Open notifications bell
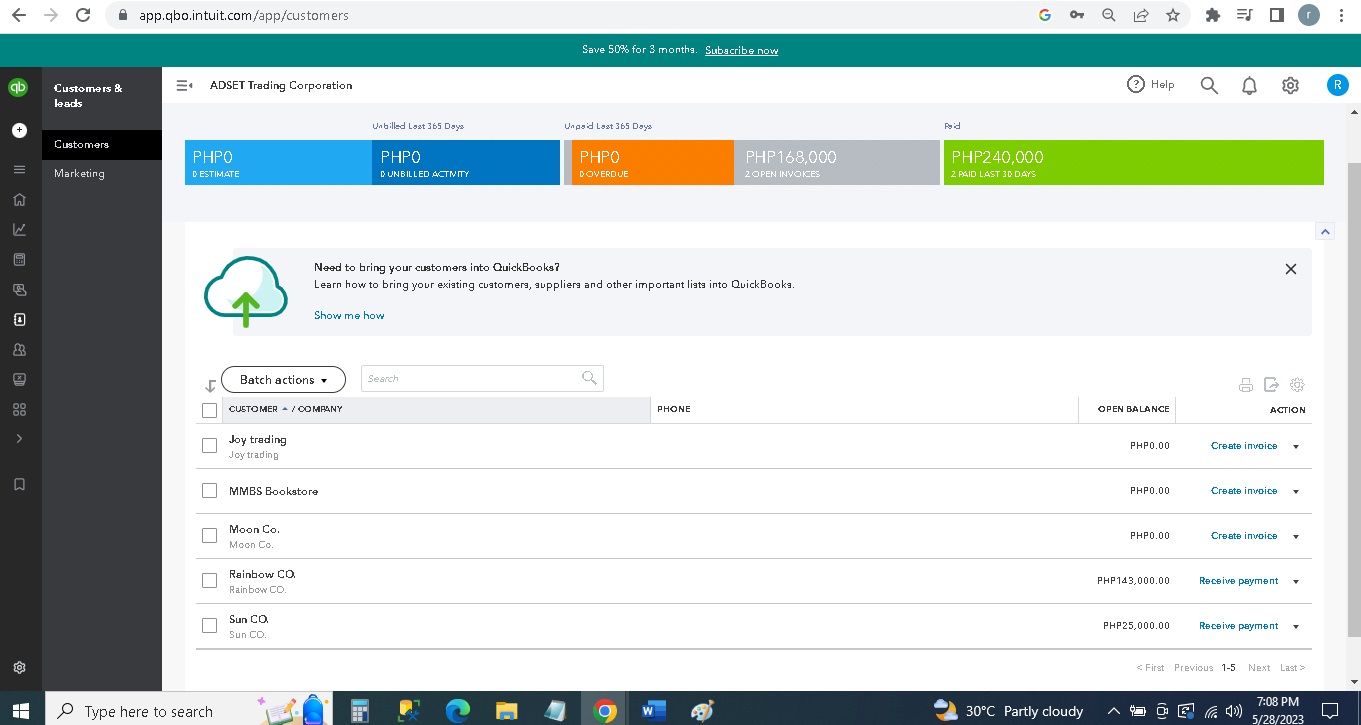1361x725 pixels. pyautogui.click(x=1249, y=86)
